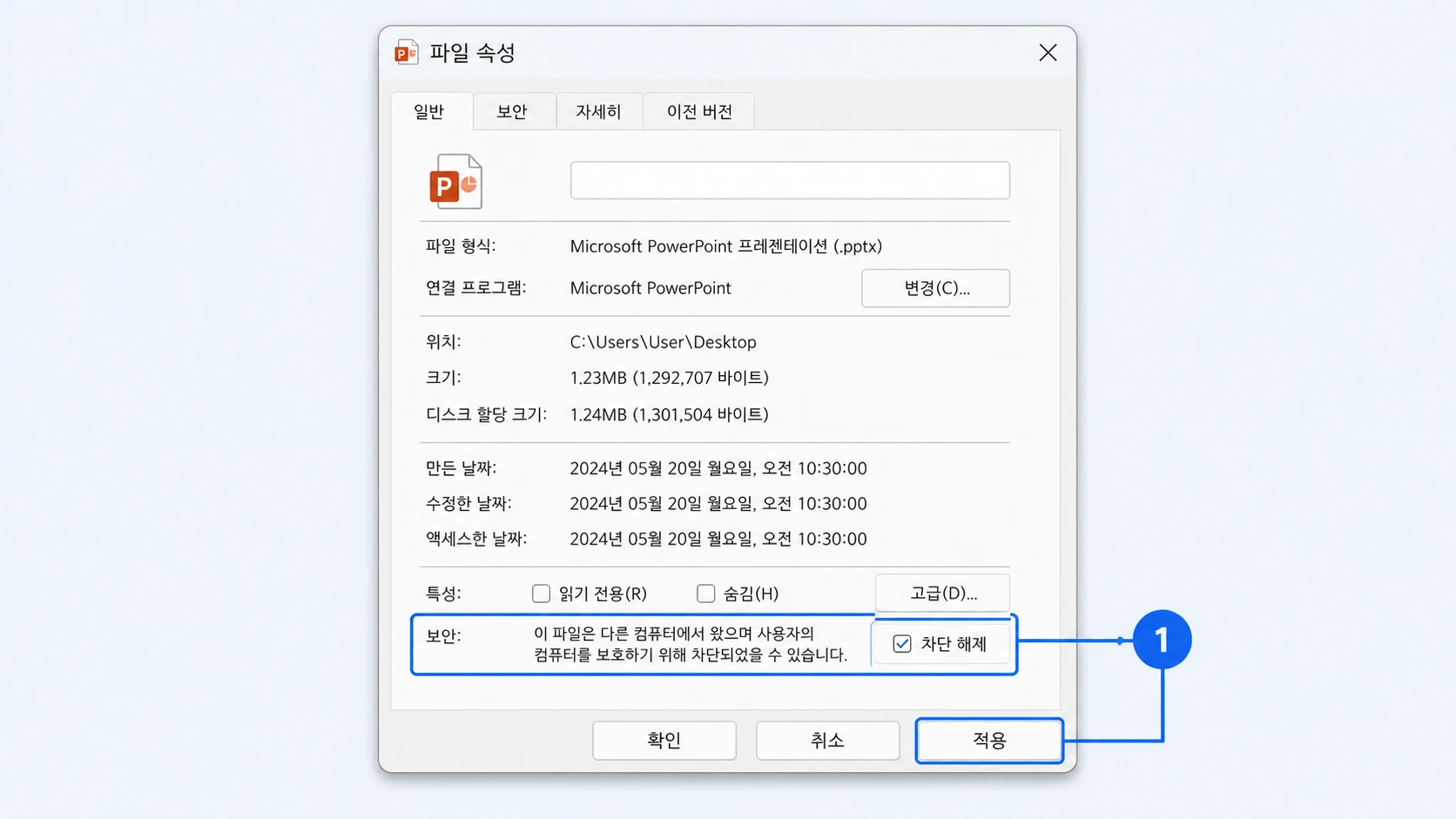The image size is (1456, 819).
Task: Cancel with the 취소 button
Action: (827, 741)
